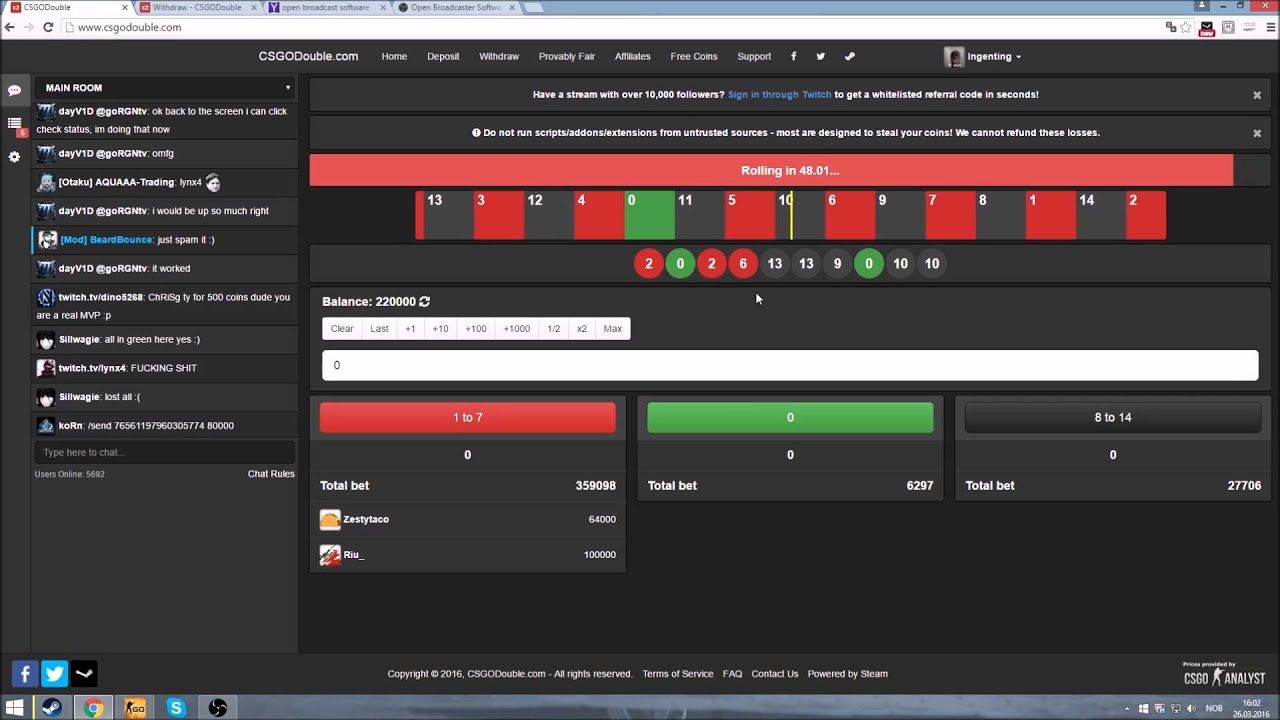Click the browser back arrow

coord(10,27)
